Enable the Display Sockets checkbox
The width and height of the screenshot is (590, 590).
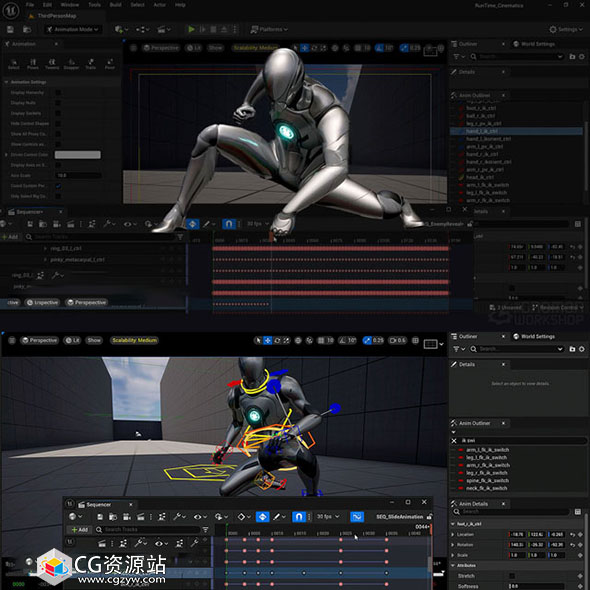coord(58,113)
